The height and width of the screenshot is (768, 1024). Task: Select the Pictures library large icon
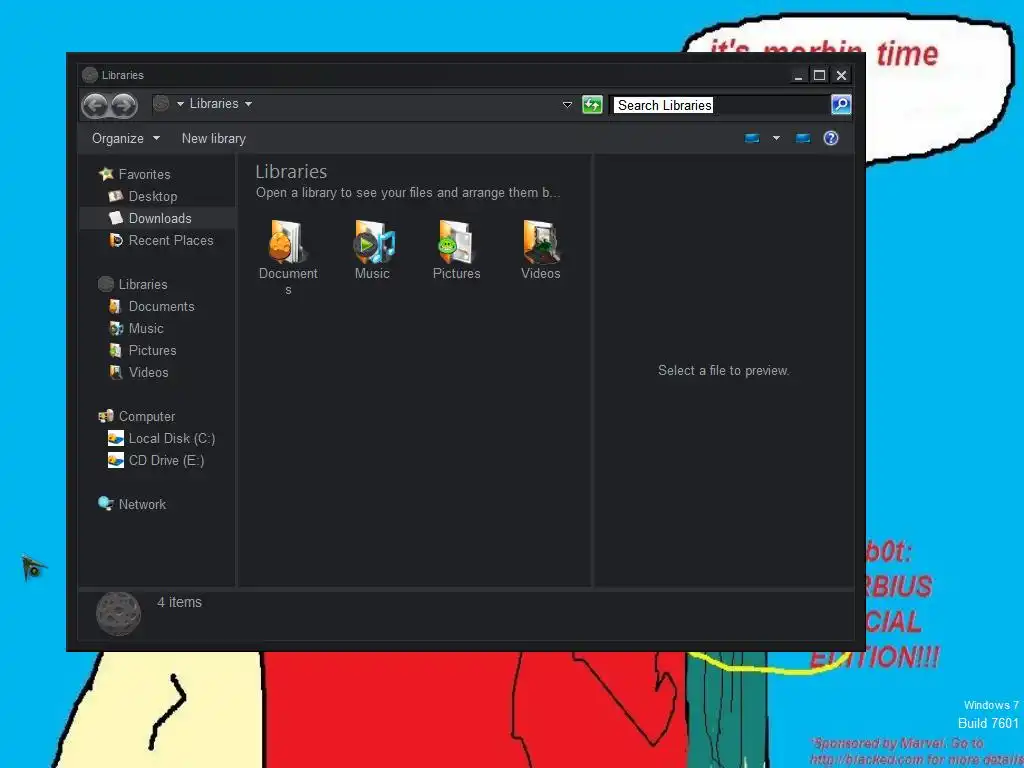coord(456,242)
